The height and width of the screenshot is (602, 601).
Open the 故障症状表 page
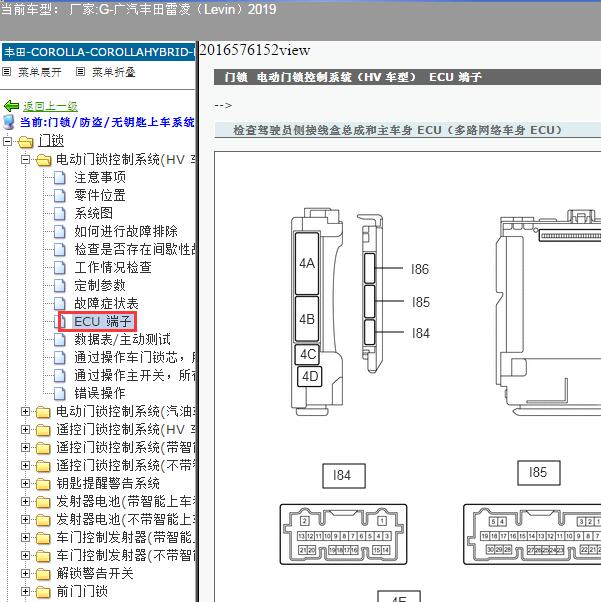coord(106,304)
